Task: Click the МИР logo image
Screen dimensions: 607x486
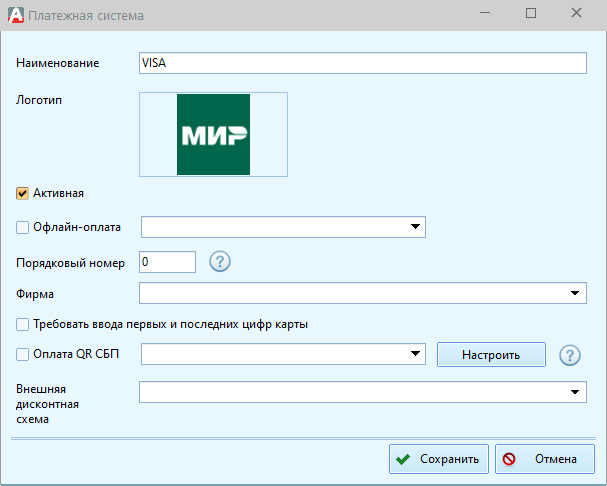Action: [x=213, y=134]
